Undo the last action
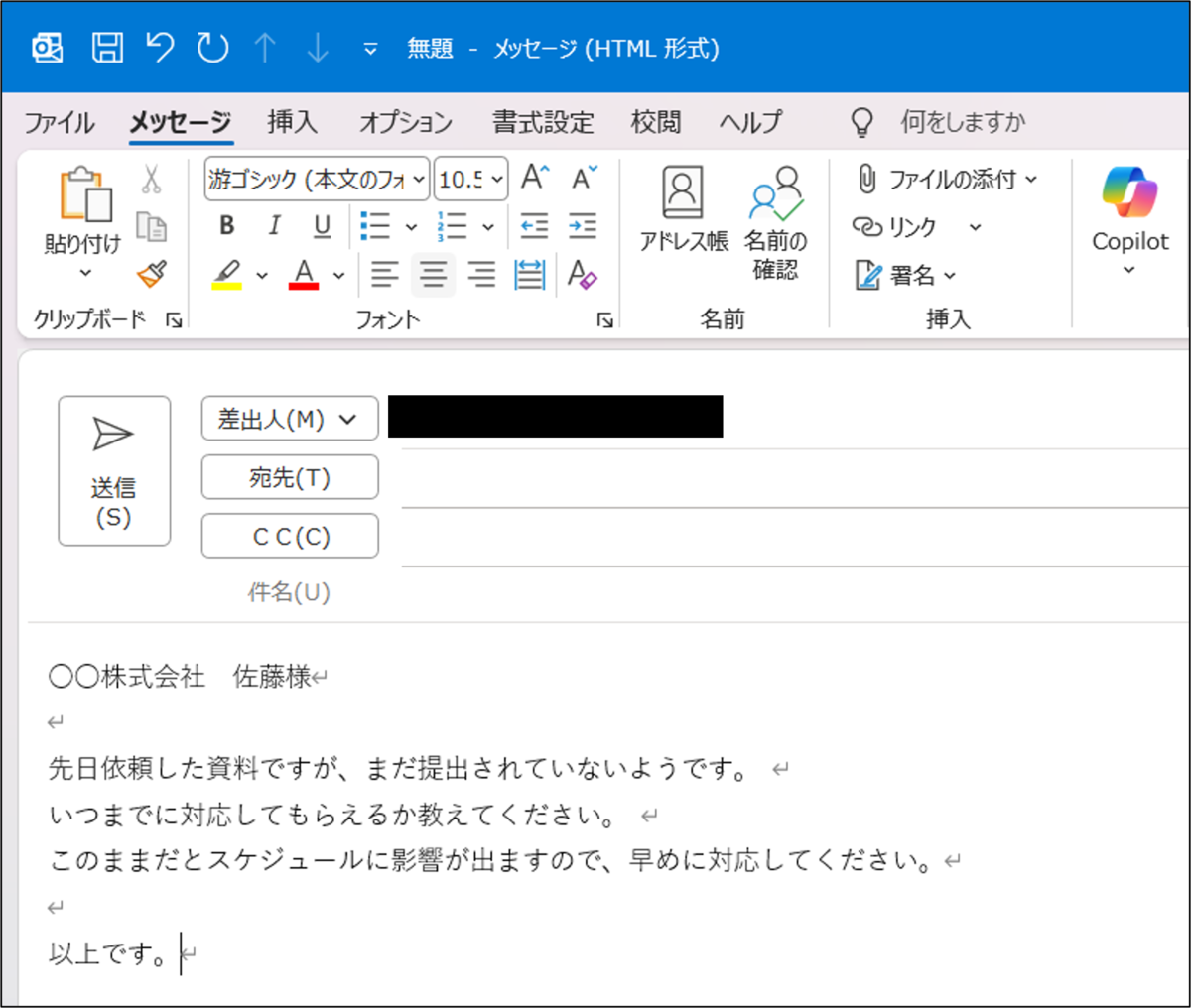Image resolution: width=1191 pixels, height=1008 pixels. click(x=160, y=48)
